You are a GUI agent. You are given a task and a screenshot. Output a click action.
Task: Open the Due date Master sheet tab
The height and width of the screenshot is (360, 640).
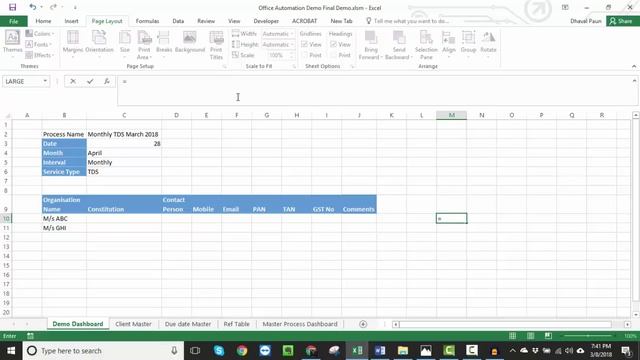pos(188,324)
